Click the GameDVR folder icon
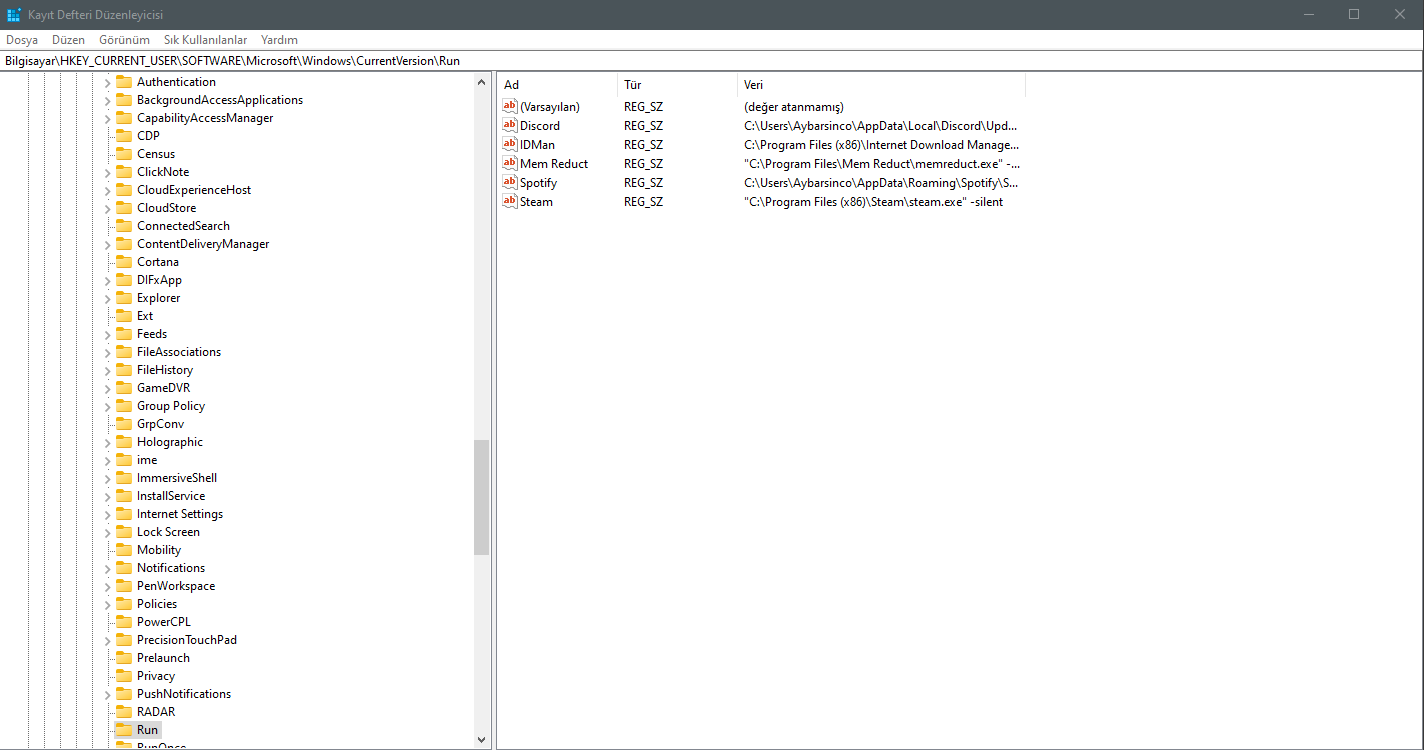Viewport: 1424px width, 750px height. coord(124,388)
